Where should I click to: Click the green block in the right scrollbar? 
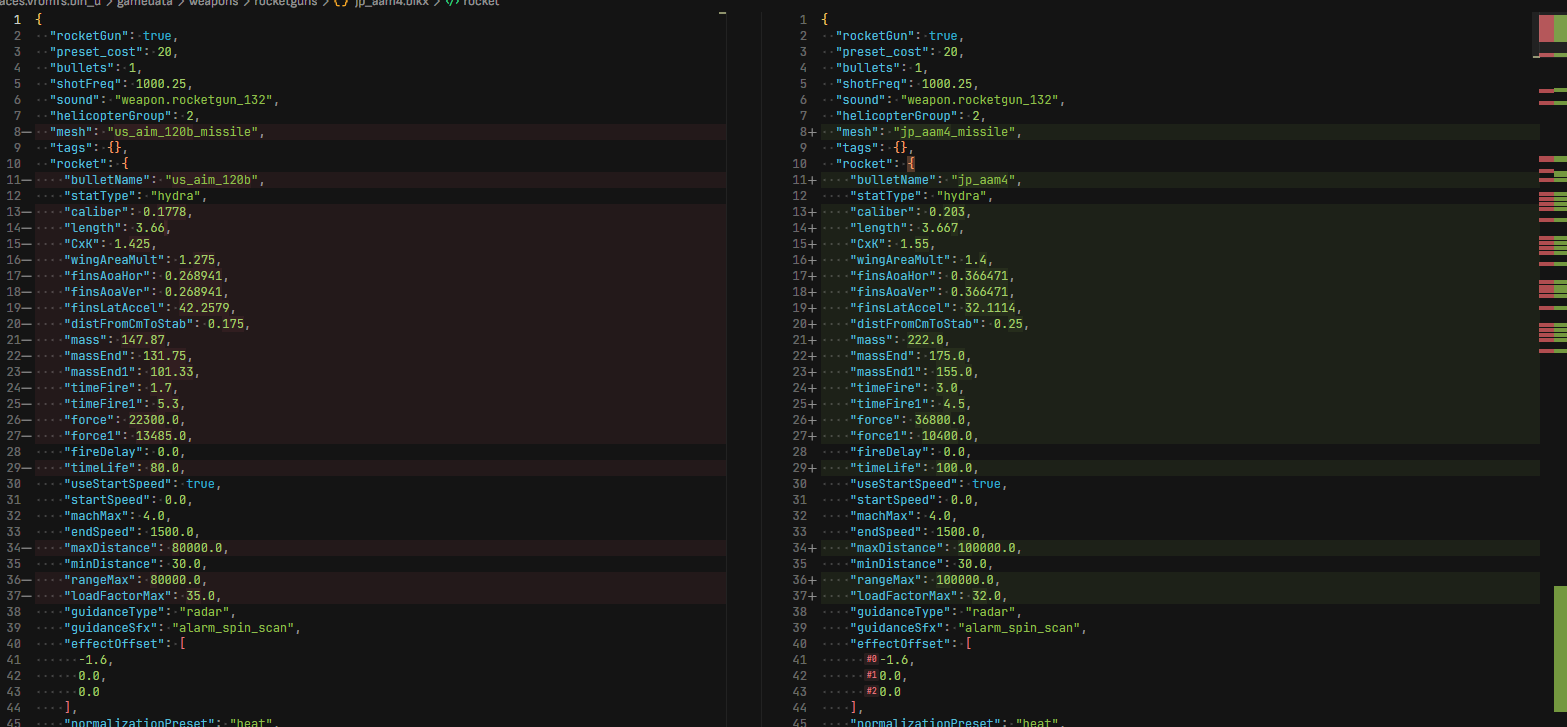click(x=1560, y=650)
